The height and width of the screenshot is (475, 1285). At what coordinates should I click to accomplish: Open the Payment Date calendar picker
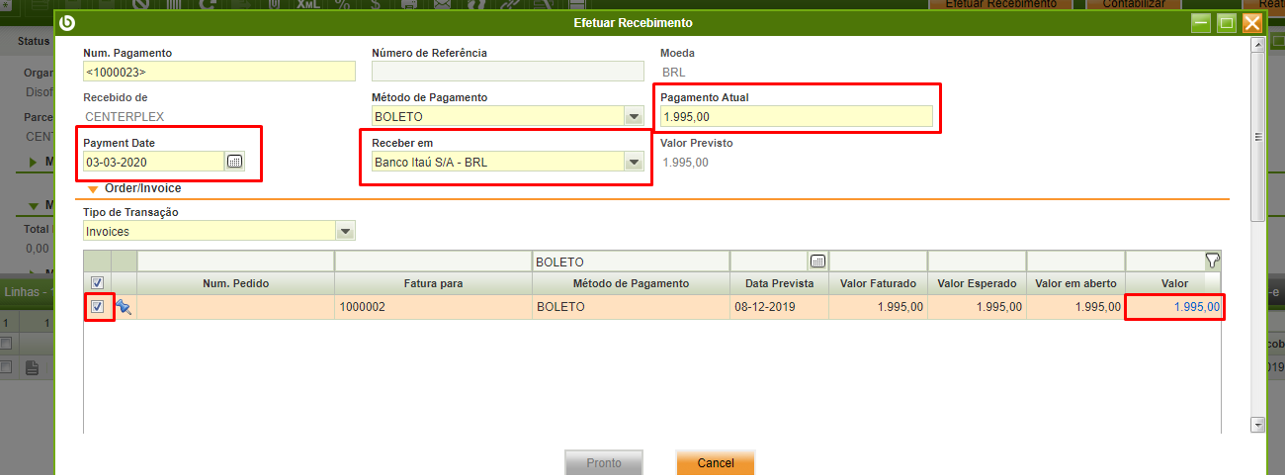point(234,161)
